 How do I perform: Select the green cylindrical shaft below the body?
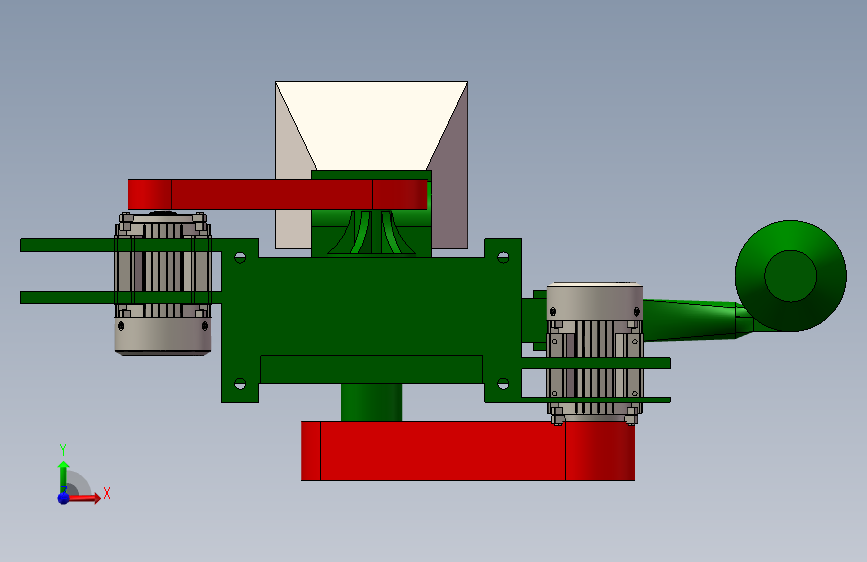[x=371, y=402]
